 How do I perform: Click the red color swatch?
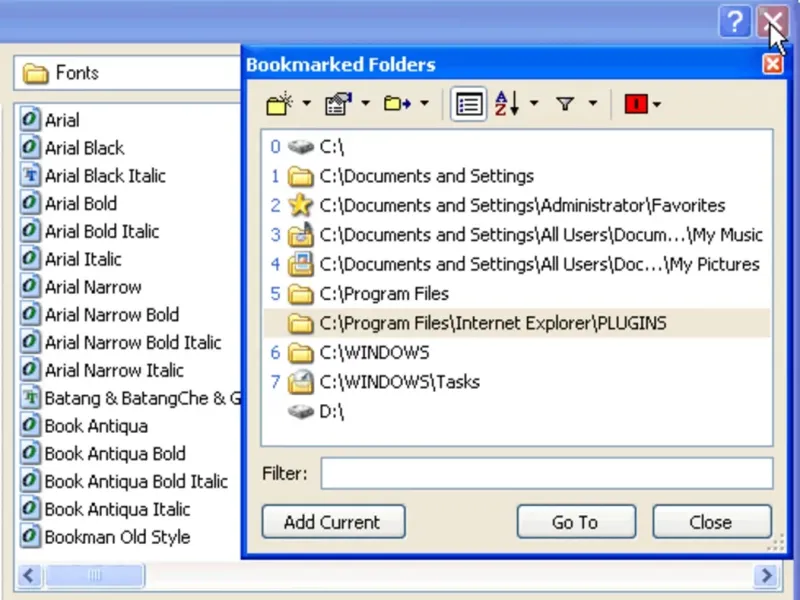coord(636,104)
